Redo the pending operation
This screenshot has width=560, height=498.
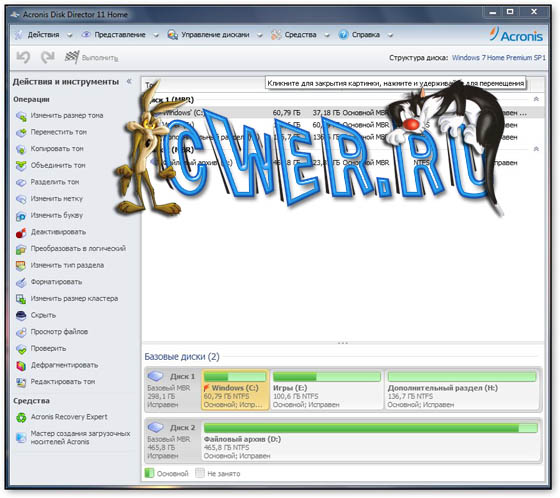coord(48,57)
